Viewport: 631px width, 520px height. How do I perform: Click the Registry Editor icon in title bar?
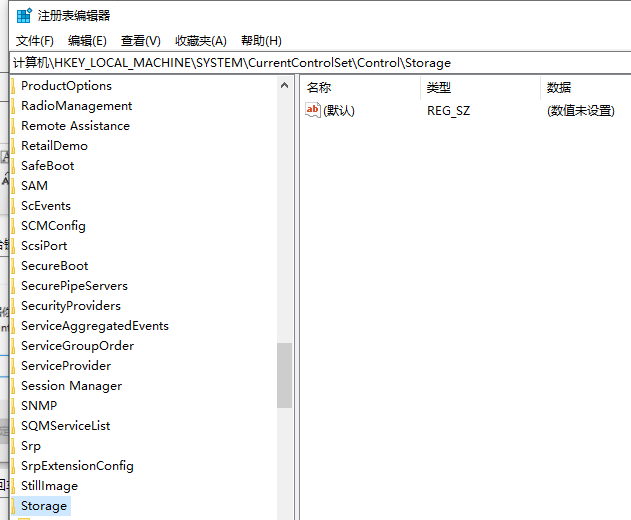[23, 15]
